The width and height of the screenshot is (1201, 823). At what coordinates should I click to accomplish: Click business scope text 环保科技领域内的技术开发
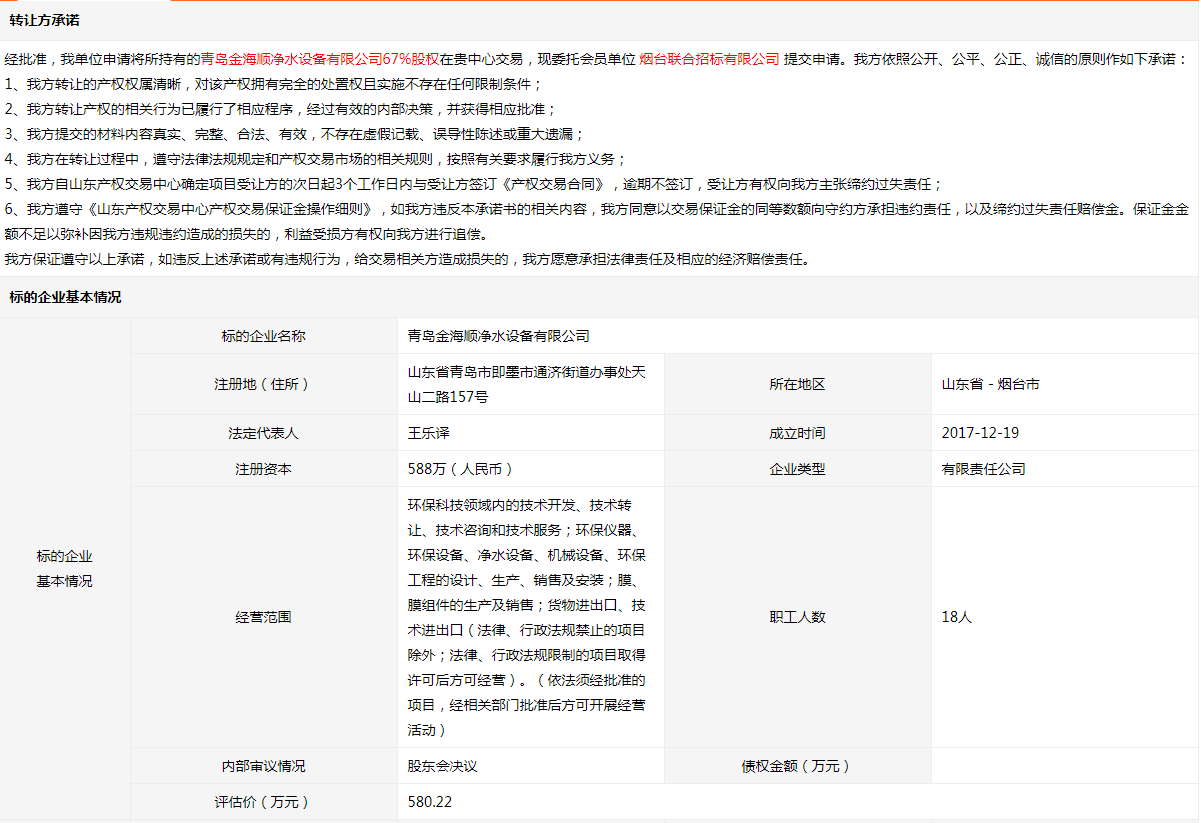(x=527, y=617)
